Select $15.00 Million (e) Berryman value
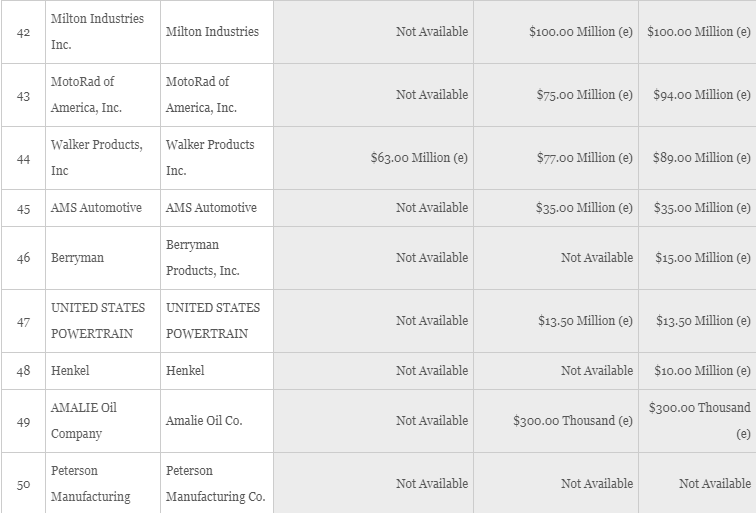Viewport: 756px width, 513px height. 702,258
